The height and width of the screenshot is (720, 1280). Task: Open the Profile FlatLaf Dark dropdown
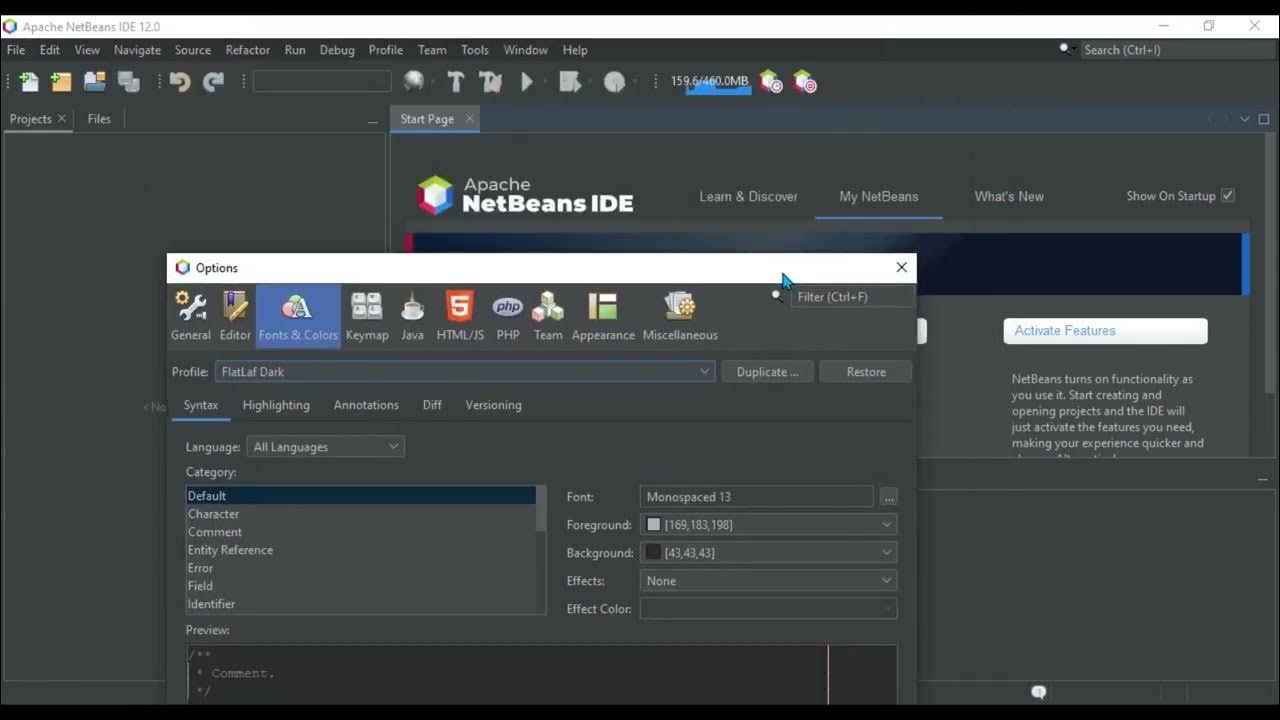465,372
